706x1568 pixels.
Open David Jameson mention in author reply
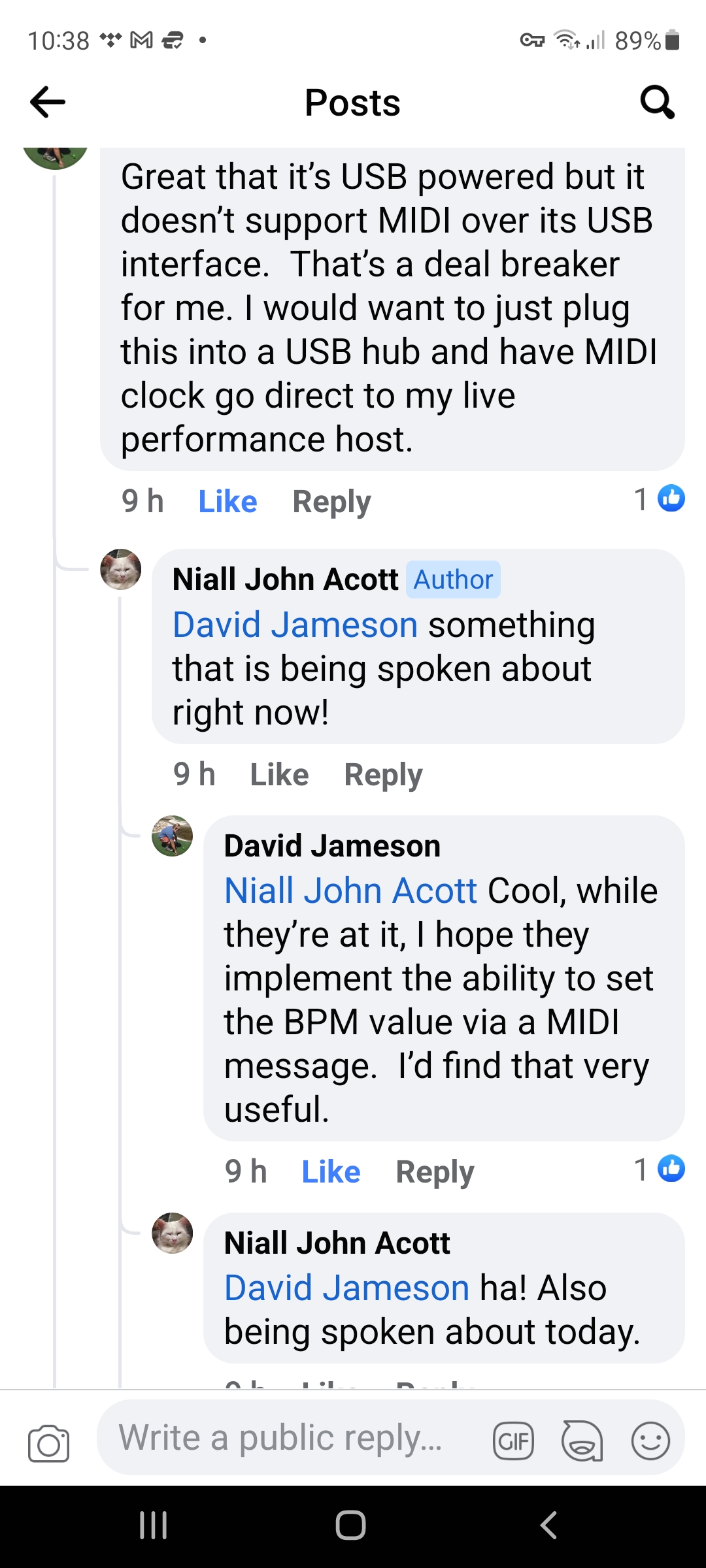[x=295, y=625]
